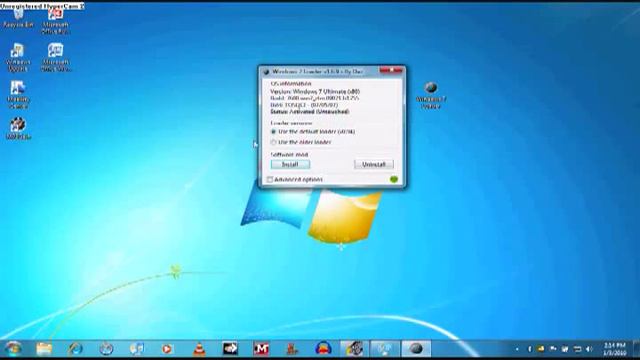
Task: Select the Windows Update desktop shortcut
Action: coord(18,58)
